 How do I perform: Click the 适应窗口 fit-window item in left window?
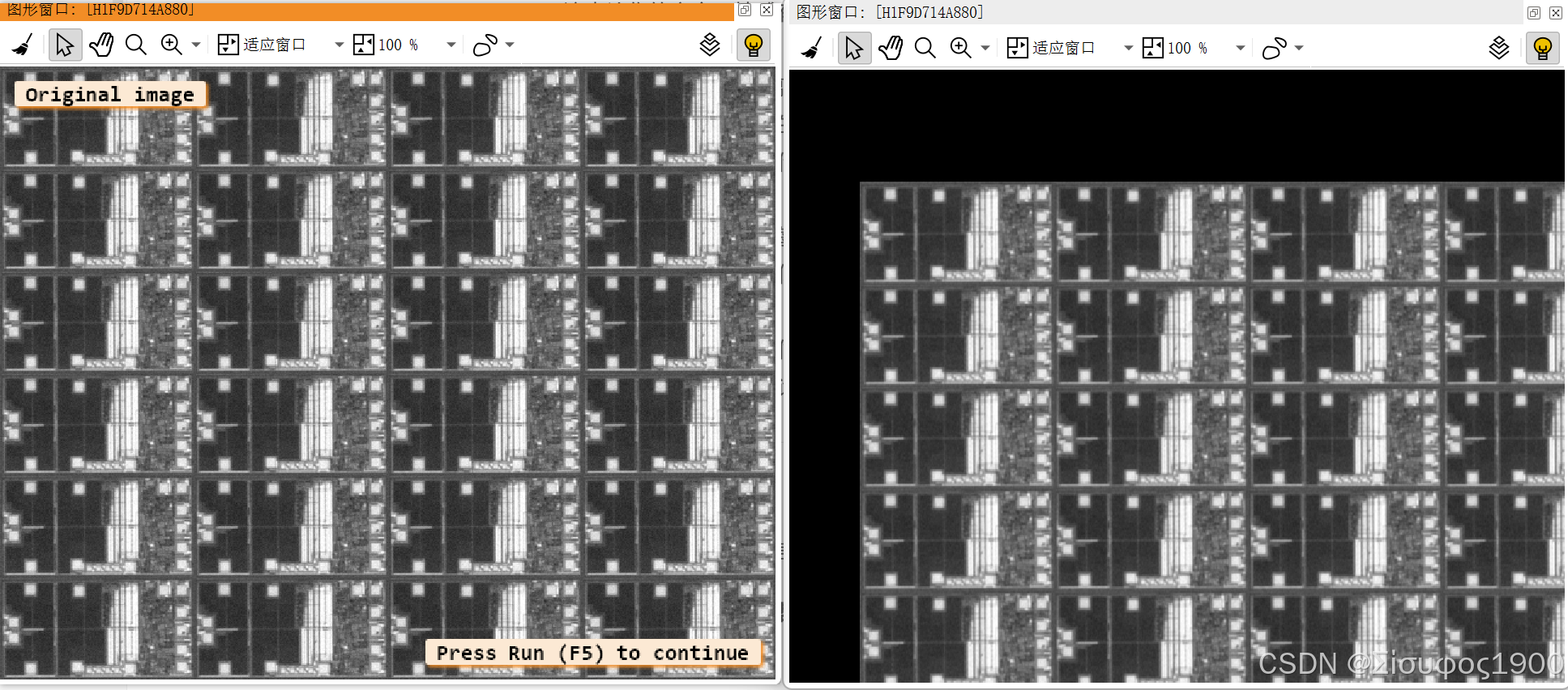tap(262, 45)
